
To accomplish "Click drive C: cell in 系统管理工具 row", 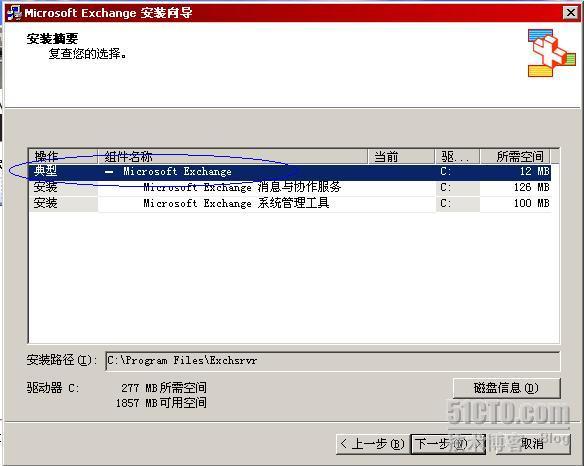I will [x=458, y=203].
